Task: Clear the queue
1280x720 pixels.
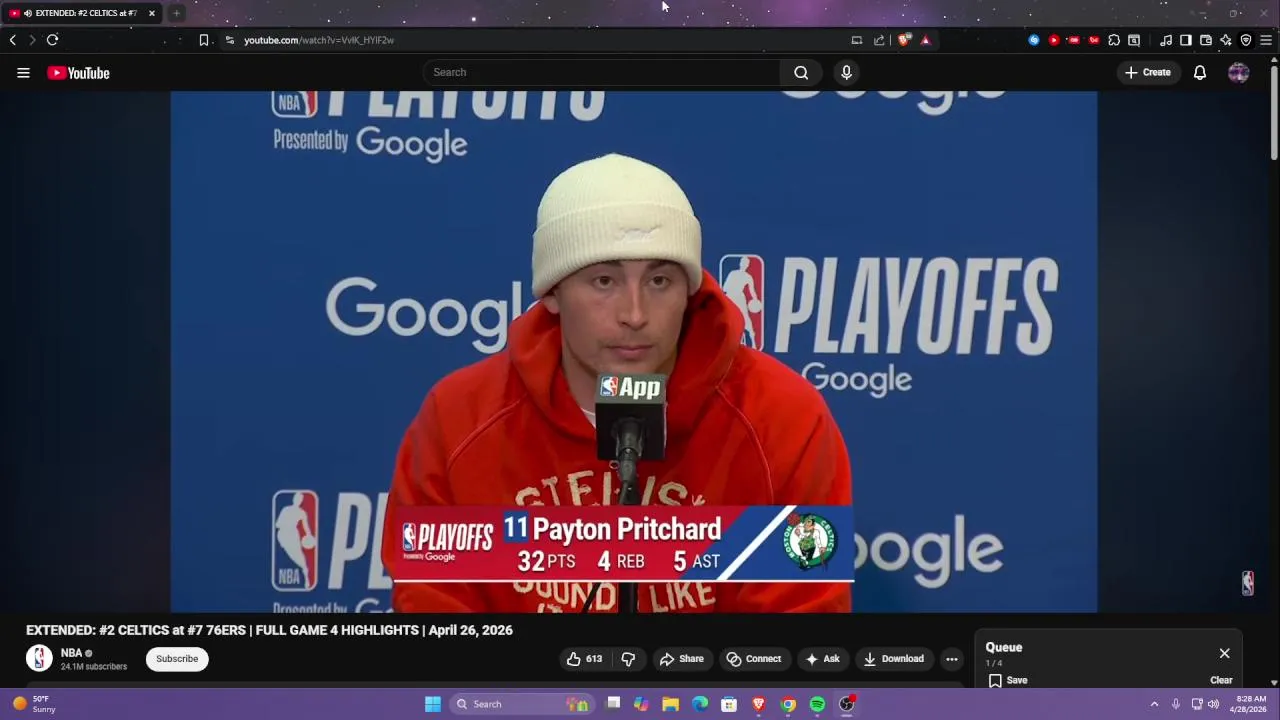Action: (x=1221, y=680)
